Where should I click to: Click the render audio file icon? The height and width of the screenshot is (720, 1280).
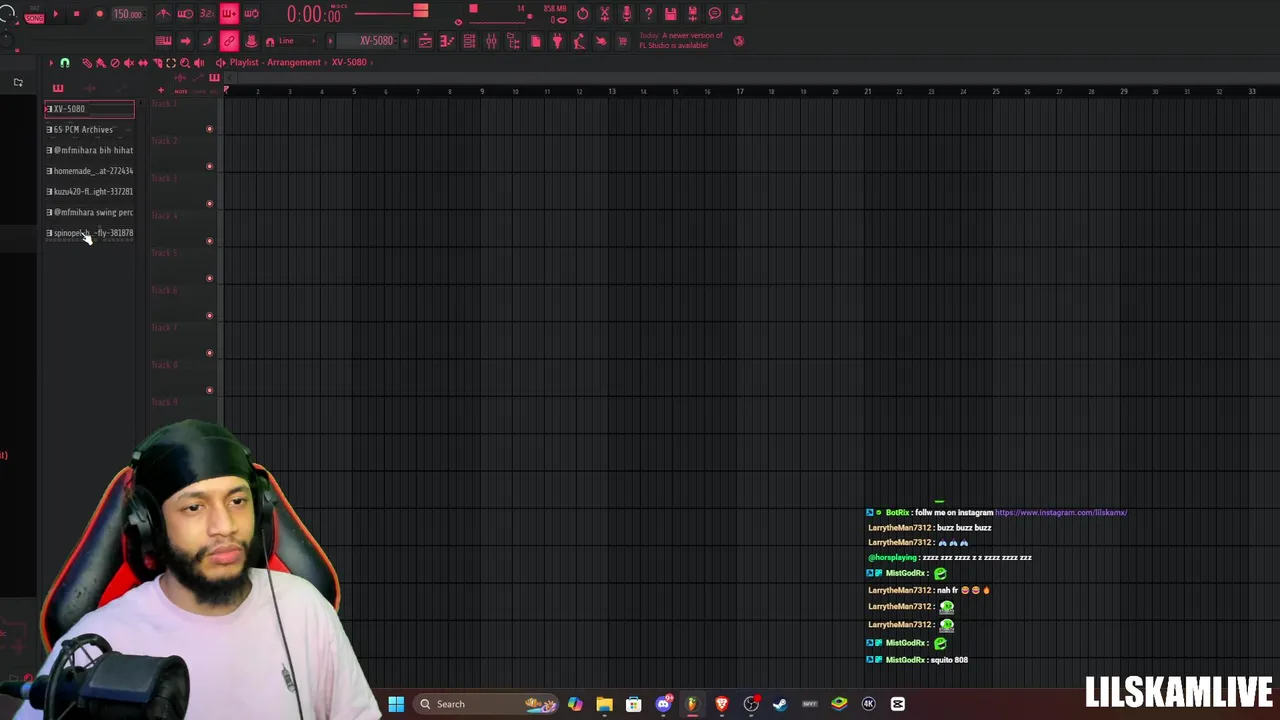click(692, 14)
